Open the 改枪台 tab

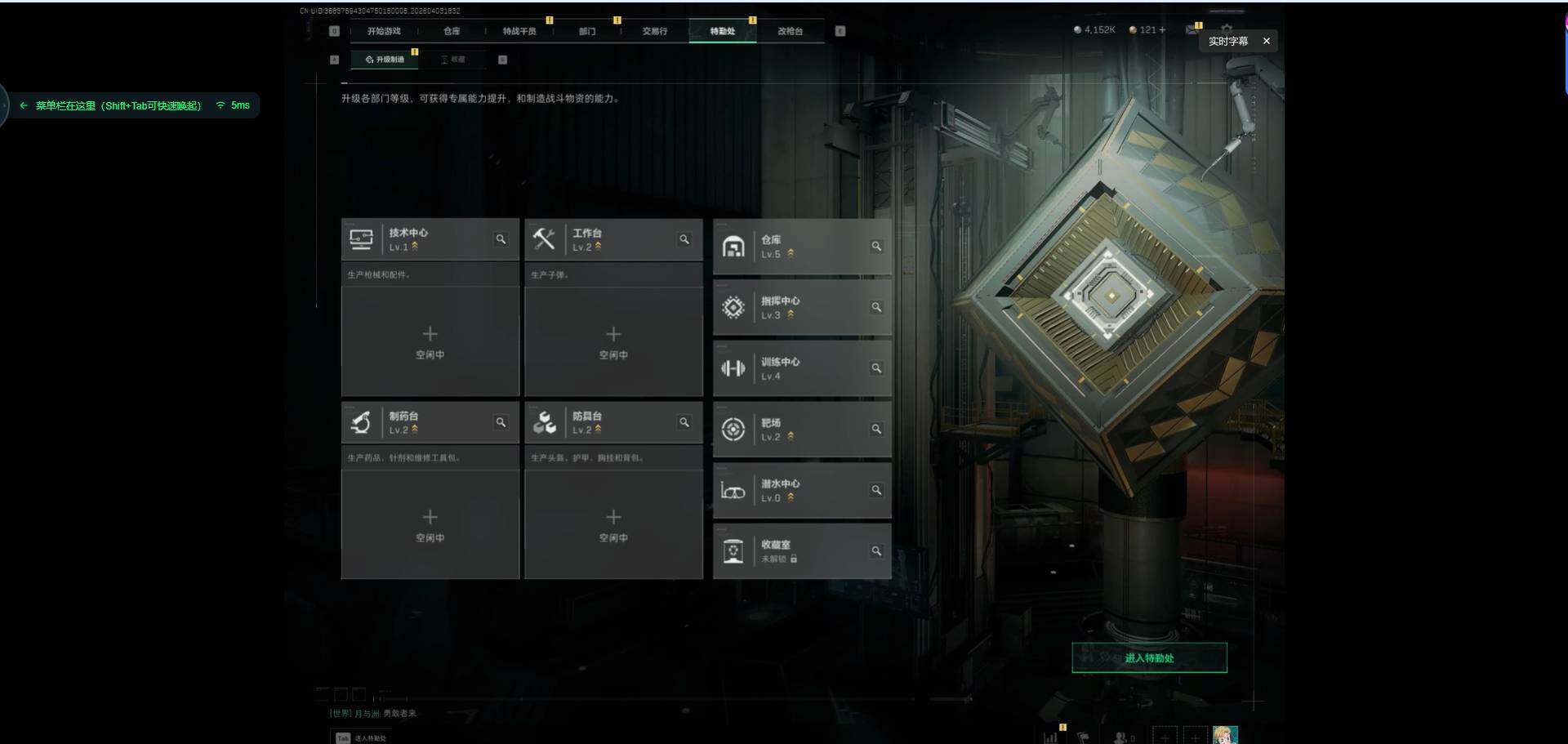coord(790,31)
